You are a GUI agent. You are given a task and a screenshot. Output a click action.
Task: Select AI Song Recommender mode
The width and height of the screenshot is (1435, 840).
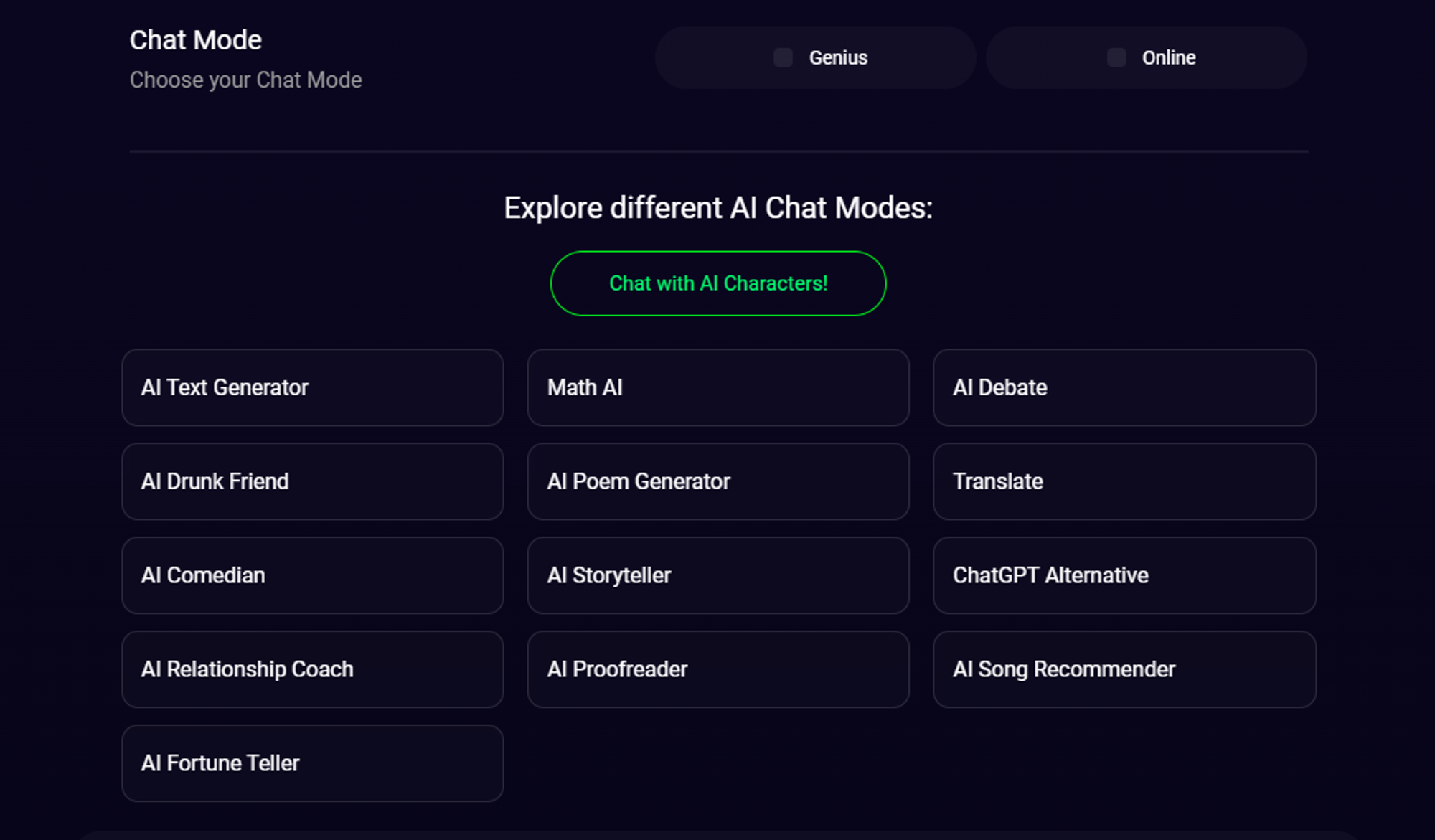[x=1124, y=669]
